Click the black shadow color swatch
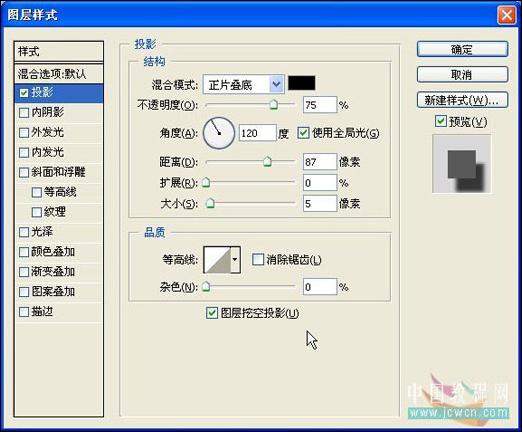 [301, 83]
